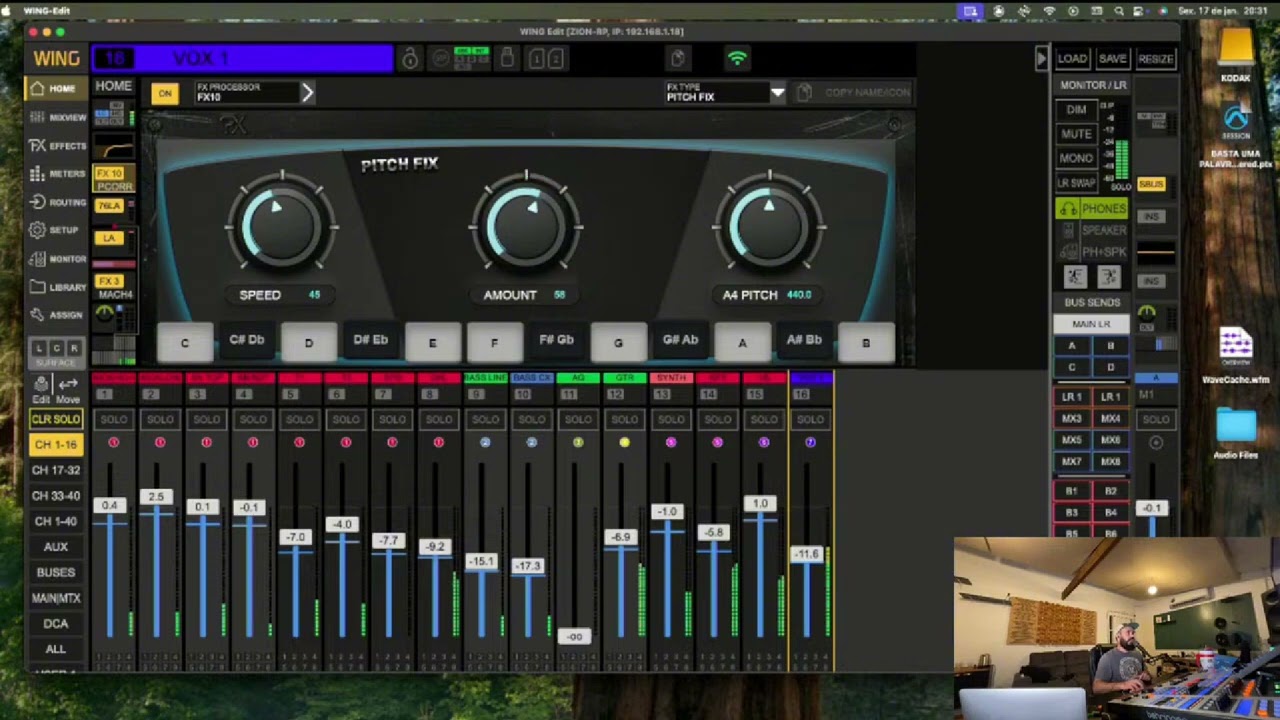The width and height of the screenshot is (1280, 720).
Task: Click the AMOUNT knob
Action: point(526,228)
